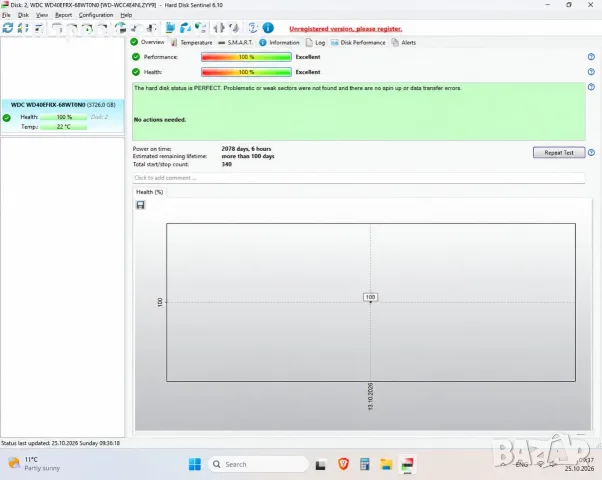Image resolution: width=602 pixels, height=480 pixels.
Task: Save the health graph using floppy icon
Action: (x=141, y=205)
